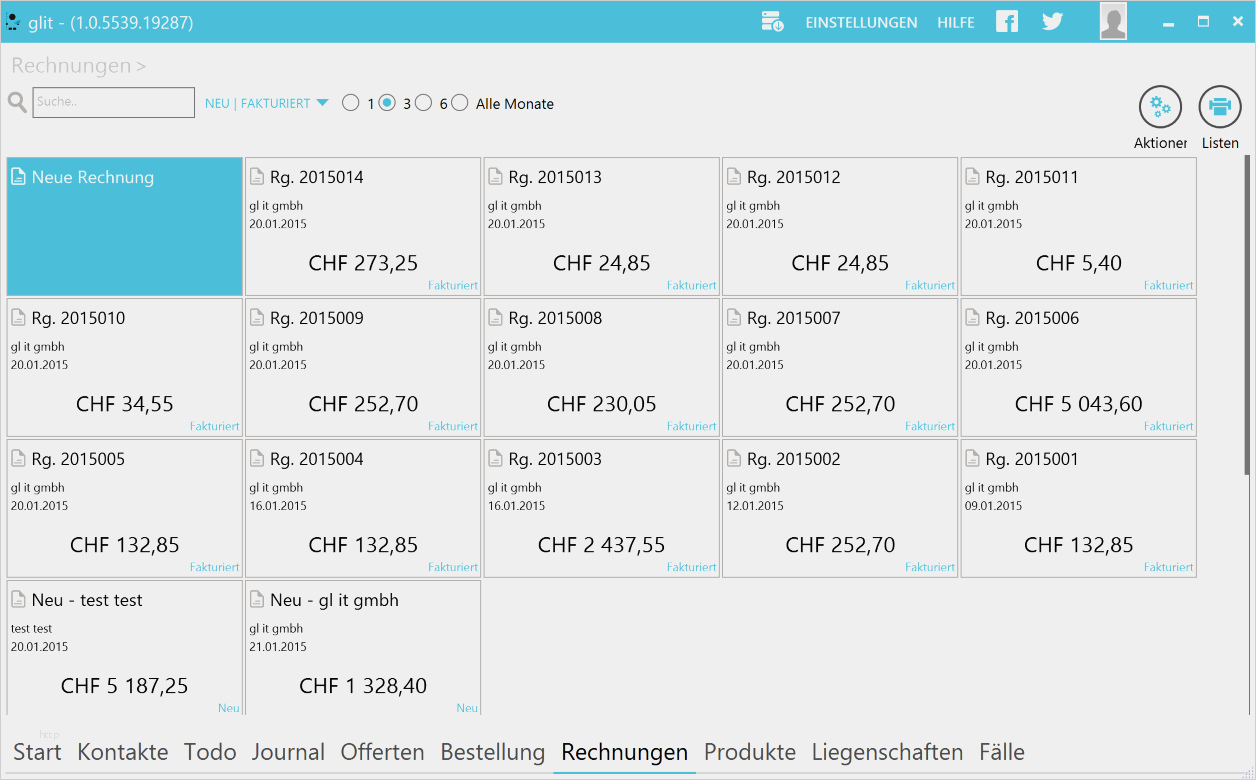The height and width of the screenshot is (780, 1256).
Task: Switch to the Fälle tab
Action: click(x=1002, y=752)
